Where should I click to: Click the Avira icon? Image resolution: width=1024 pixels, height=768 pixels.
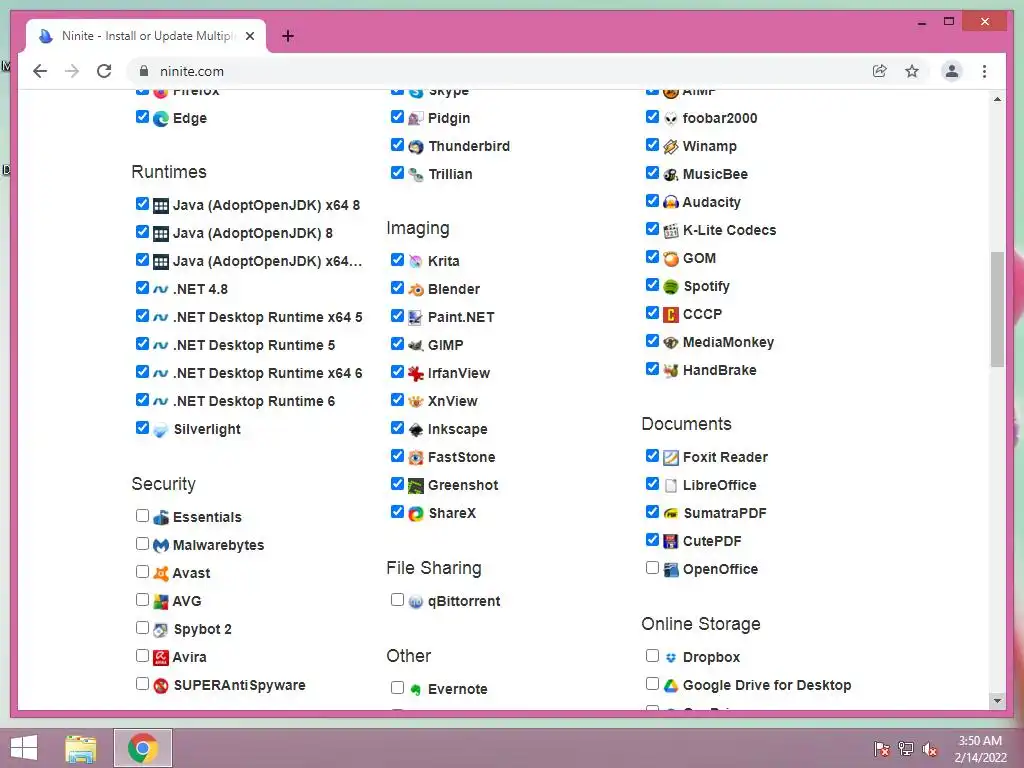[x=161, y=658]
